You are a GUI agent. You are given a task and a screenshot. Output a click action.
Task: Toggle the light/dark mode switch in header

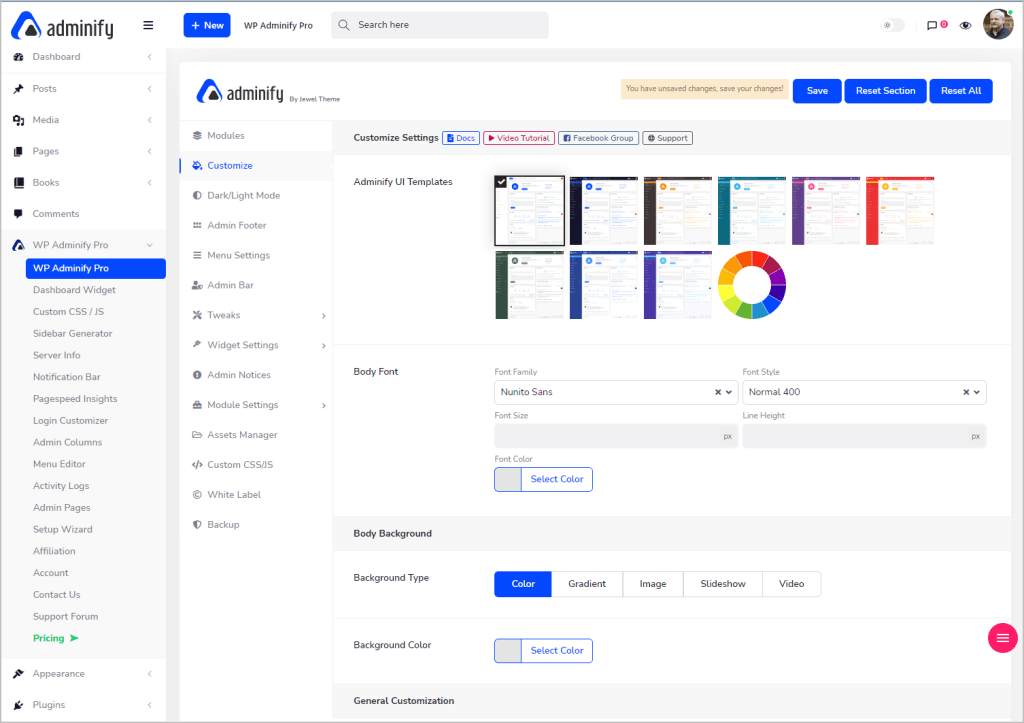point(893,25)
